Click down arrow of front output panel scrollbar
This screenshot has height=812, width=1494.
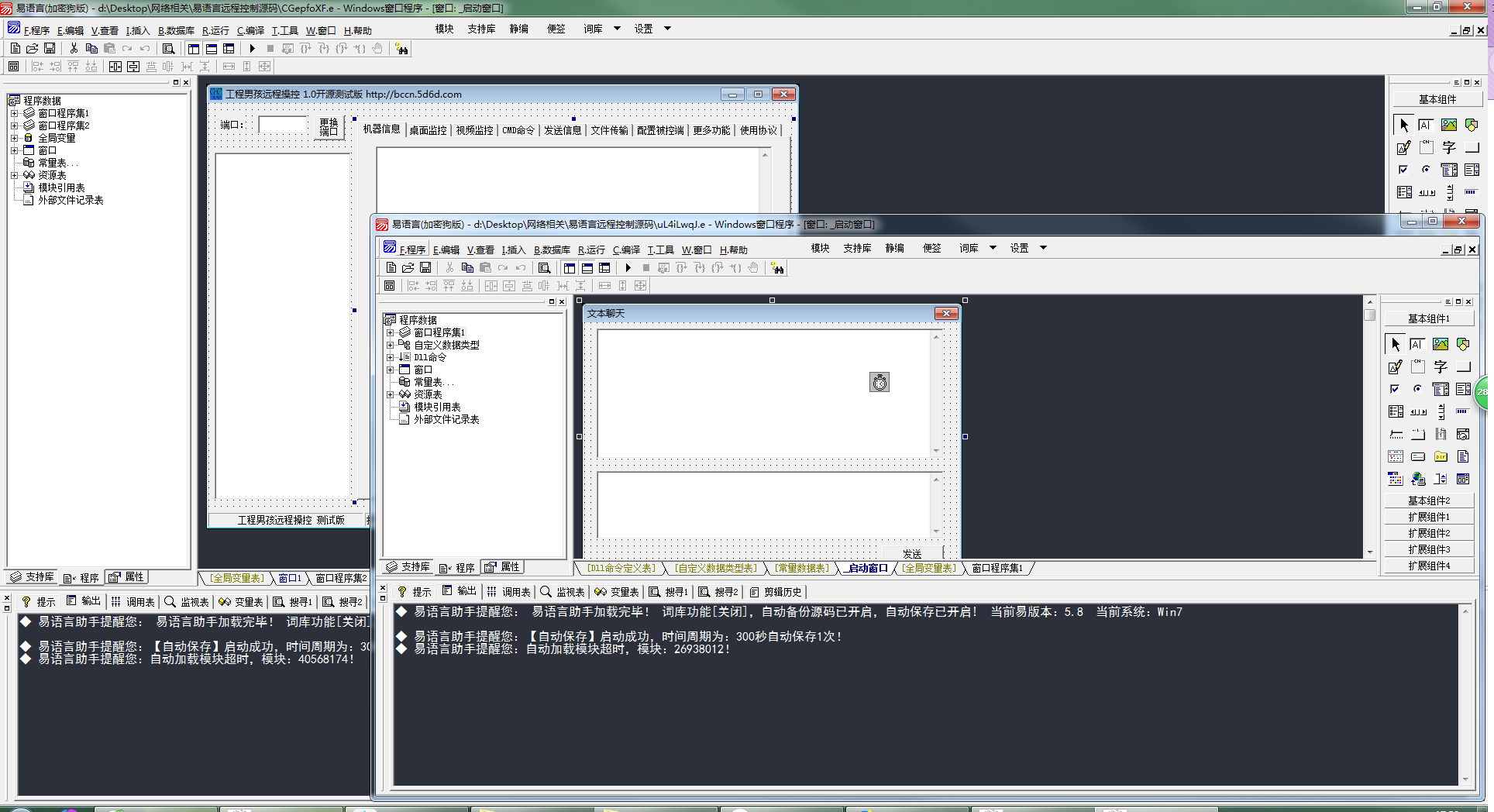tap(1465, 779)
